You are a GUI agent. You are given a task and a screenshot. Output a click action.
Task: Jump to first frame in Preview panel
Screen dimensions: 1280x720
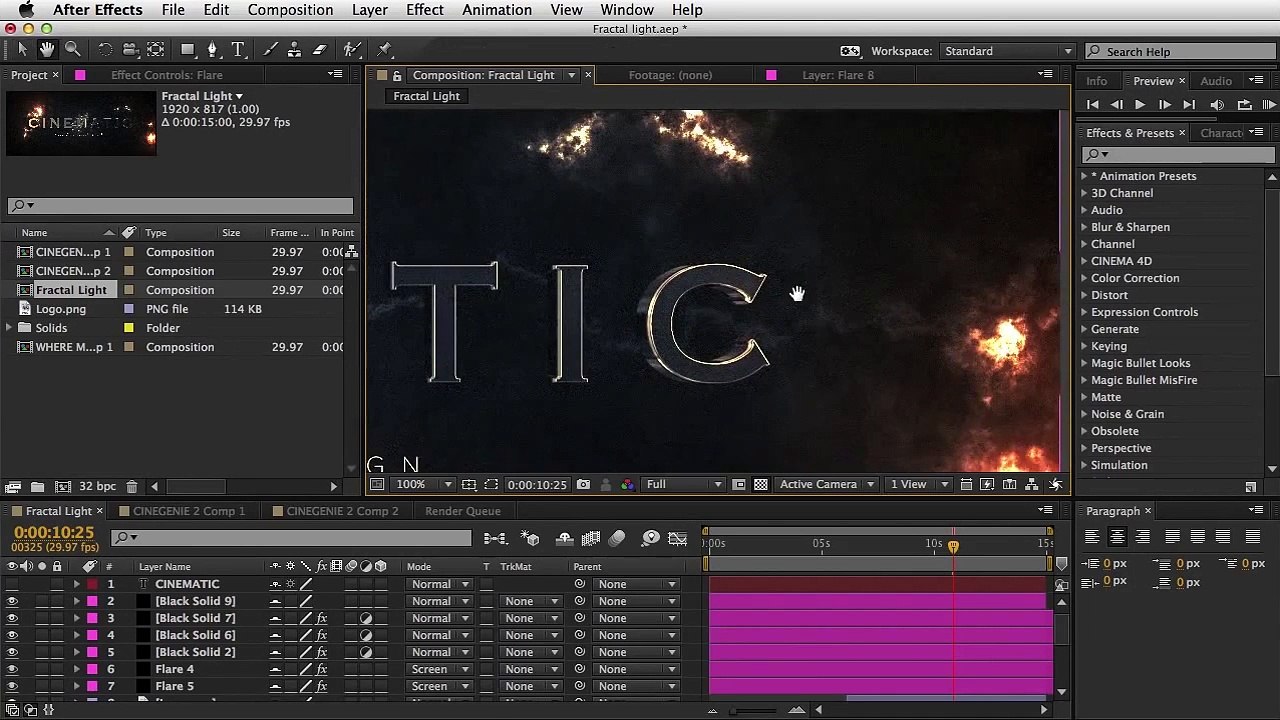pyautogui.click(x=1092, y=105)
